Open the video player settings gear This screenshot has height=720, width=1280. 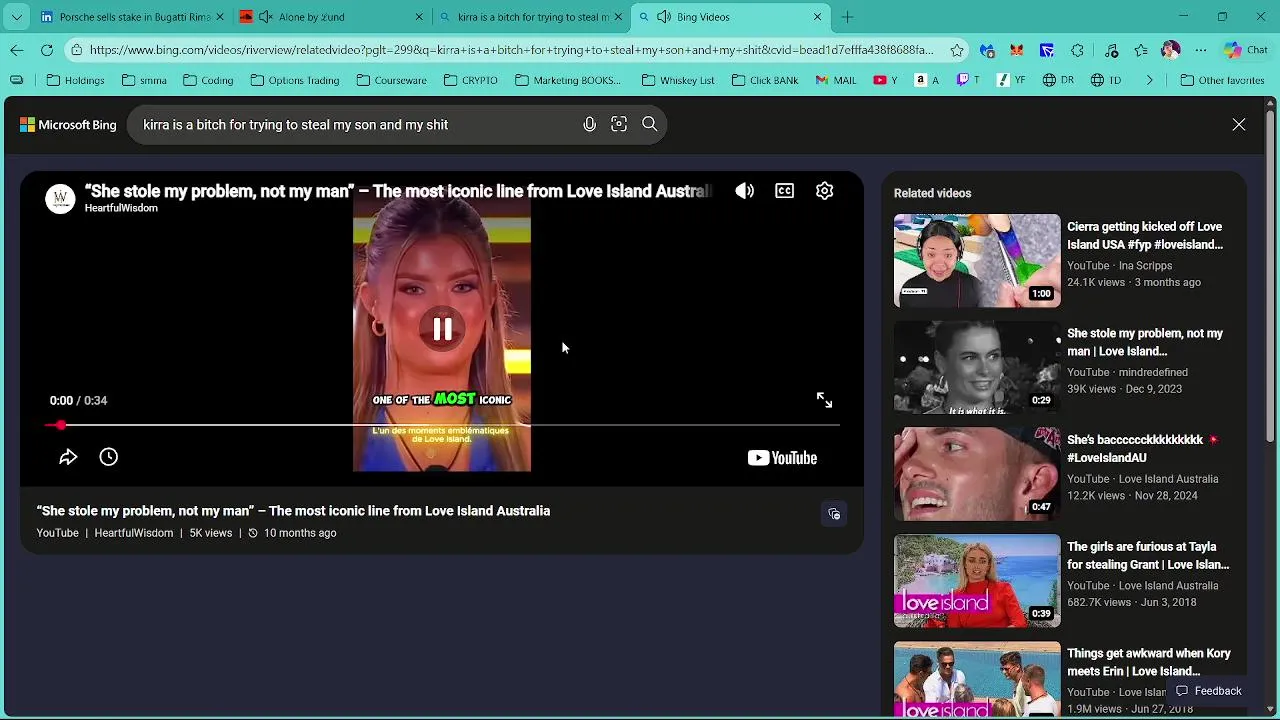[824, 191]
